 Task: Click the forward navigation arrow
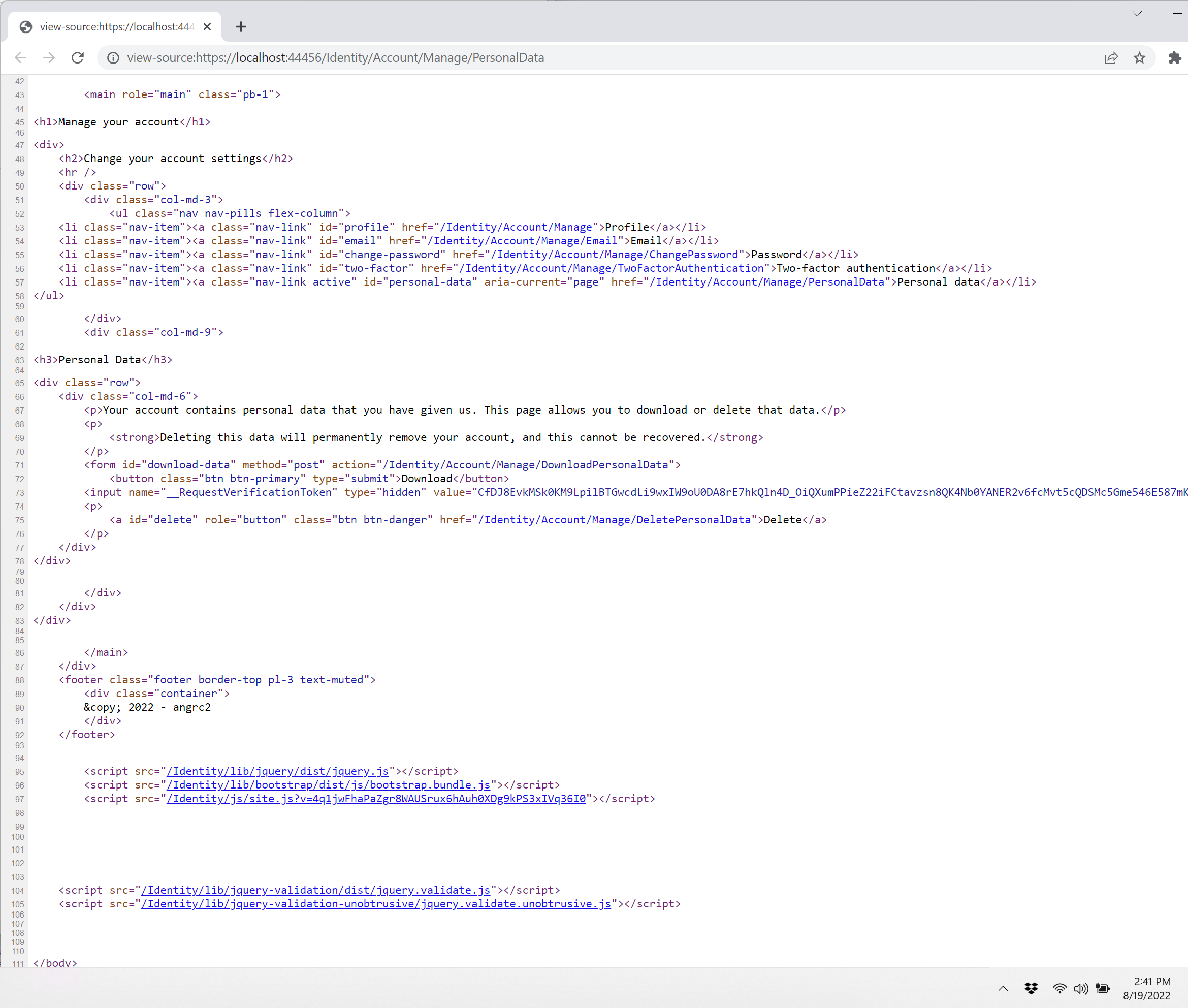49,57
